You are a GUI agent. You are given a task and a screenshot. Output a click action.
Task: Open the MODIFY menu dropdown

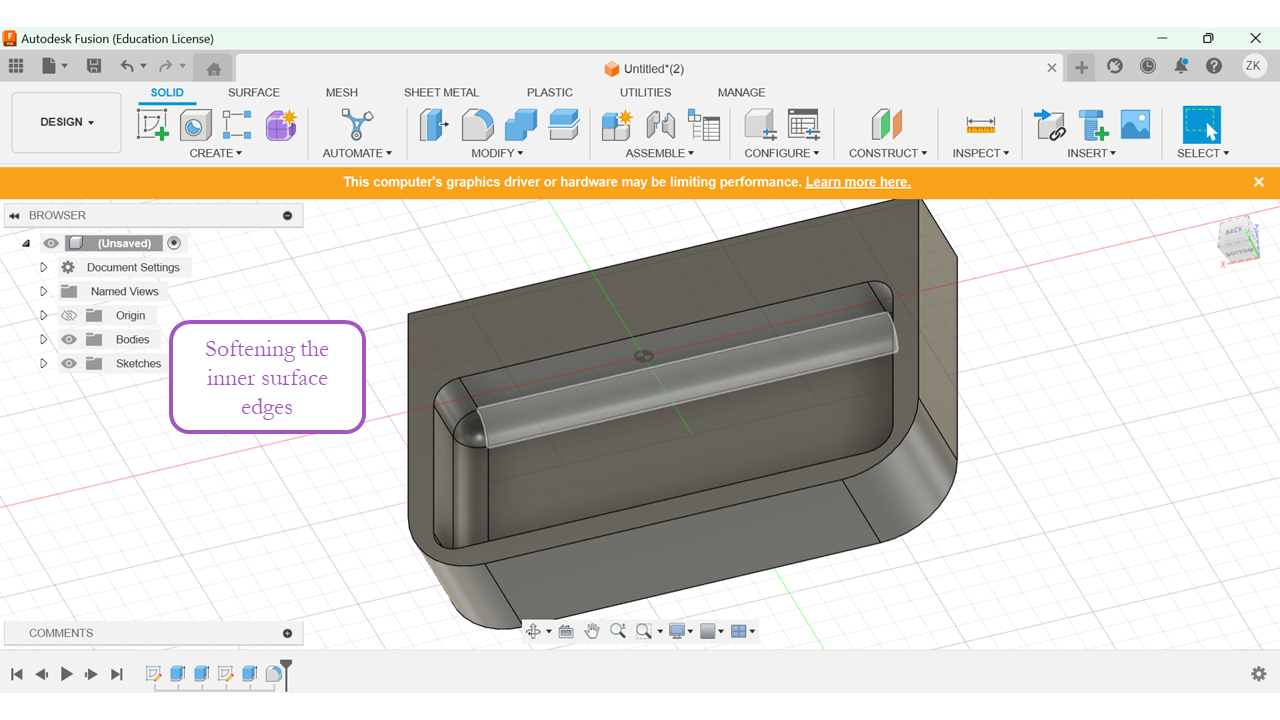click(497, 153)
